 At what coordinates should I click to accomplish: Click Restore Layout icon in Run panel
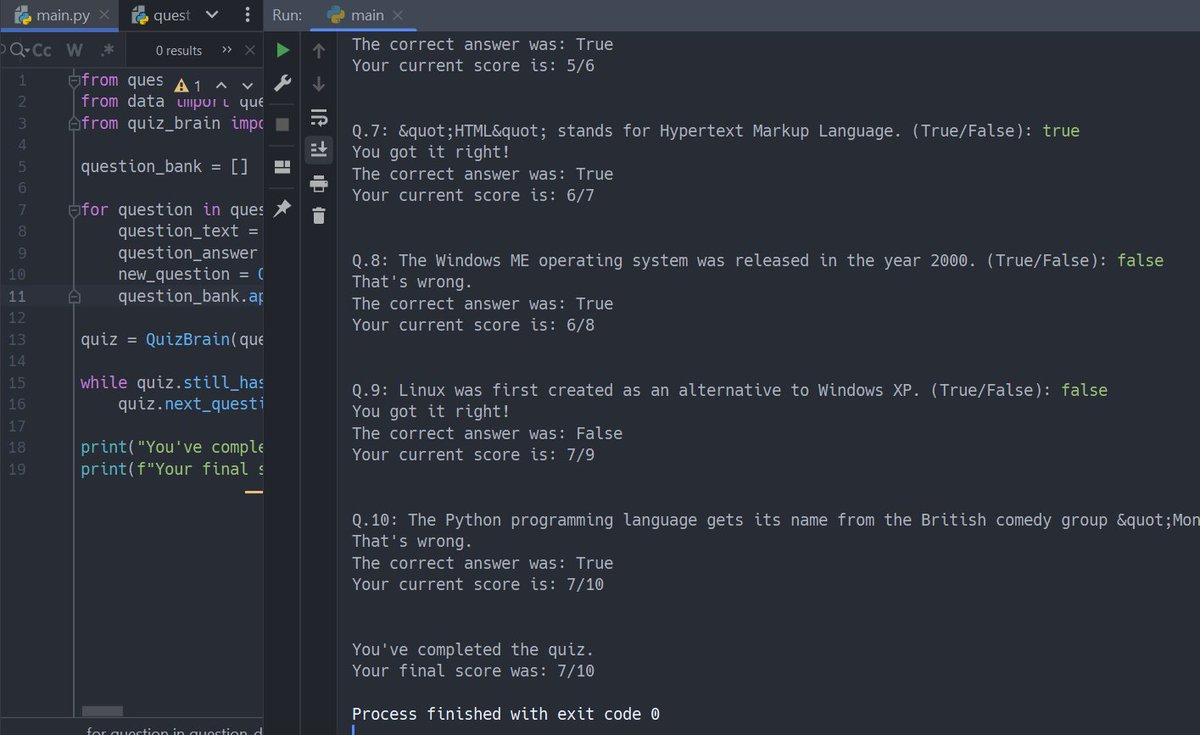click(282, 167)
